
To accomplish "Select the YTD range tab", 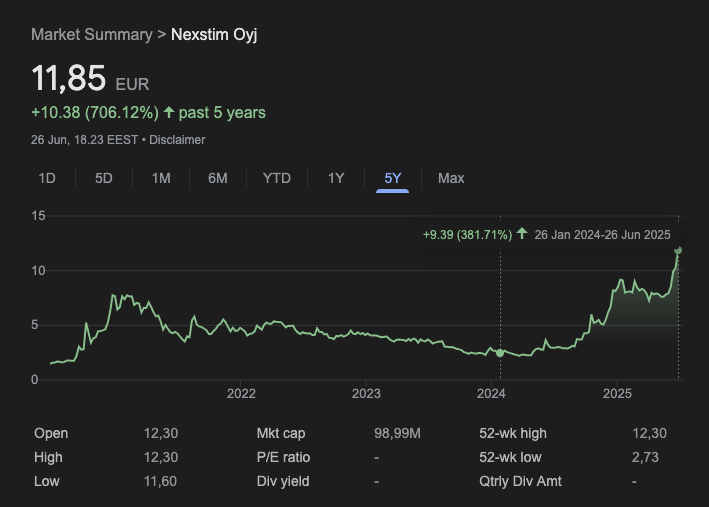I will click(277, 178).
